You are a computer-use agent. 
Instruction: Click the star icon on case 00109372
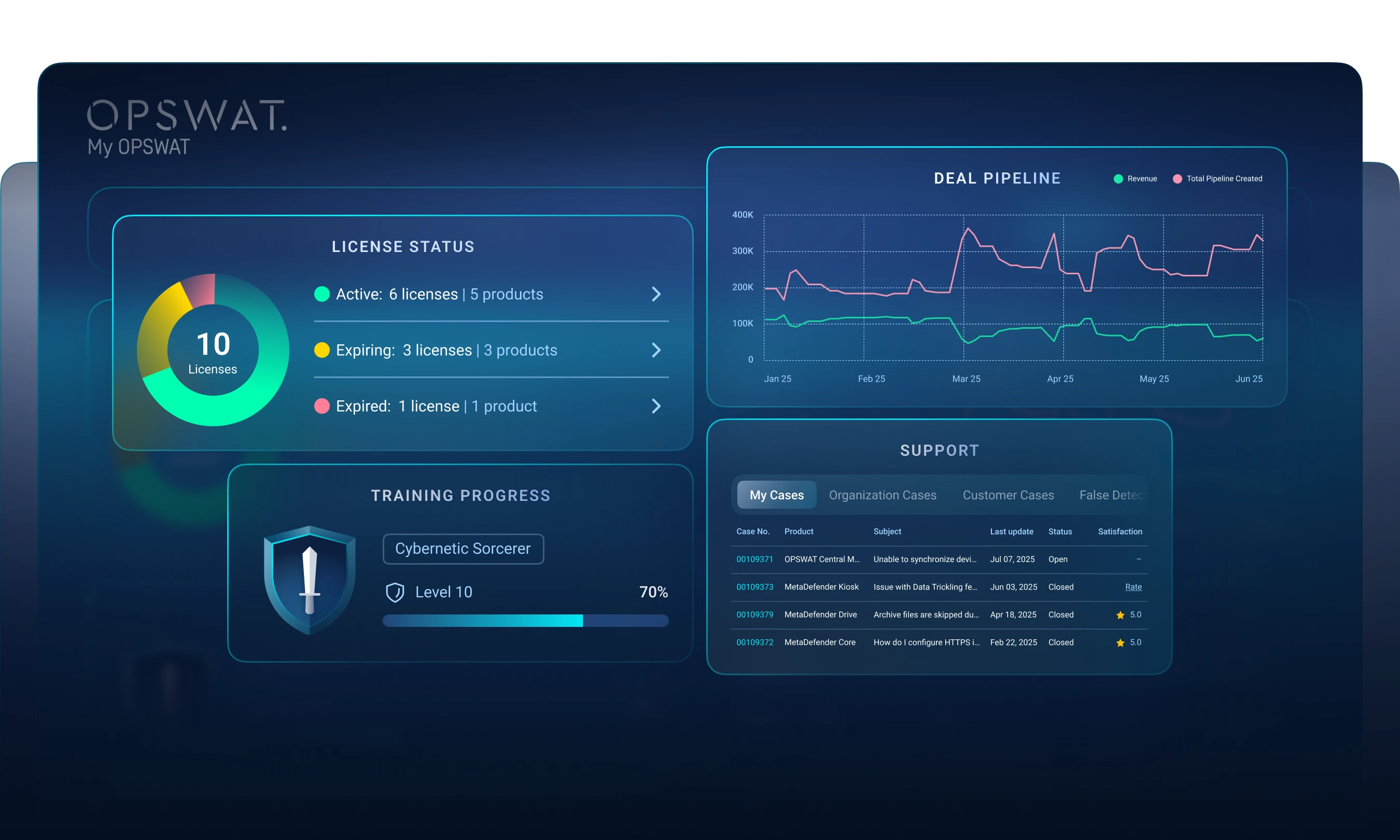click(x=1120, y=642)
